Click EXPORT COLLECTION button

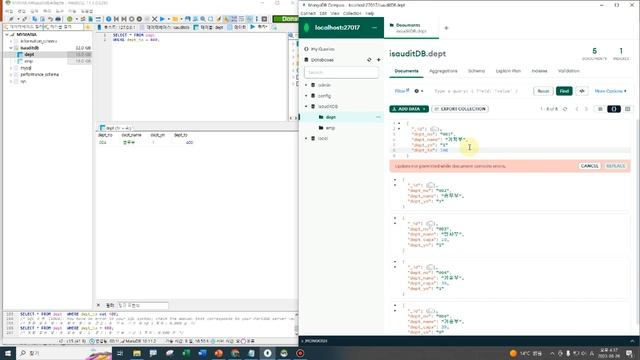pos(460,109)
